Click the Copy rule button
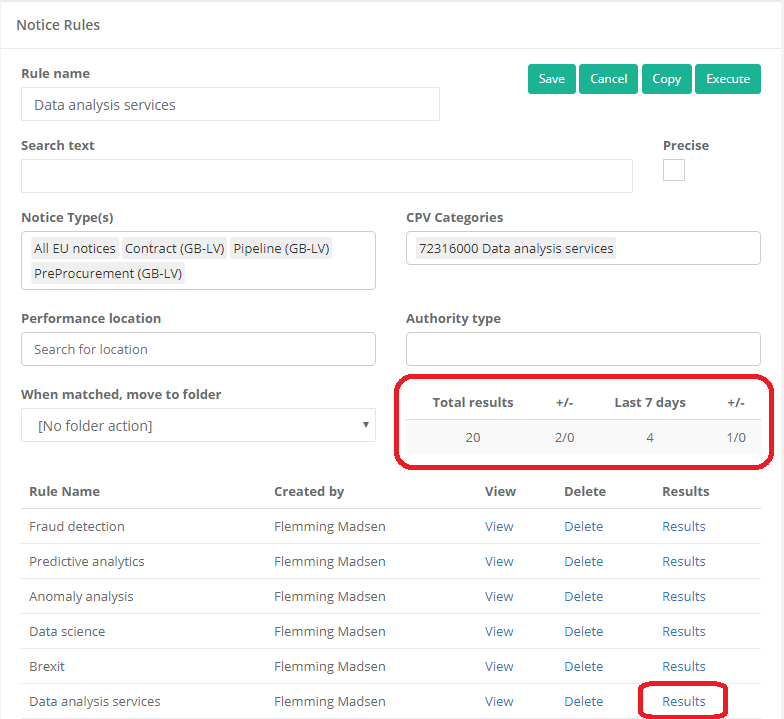Image resolution: width=784 pixels, height=719 pixels. [x=666, y=79]
